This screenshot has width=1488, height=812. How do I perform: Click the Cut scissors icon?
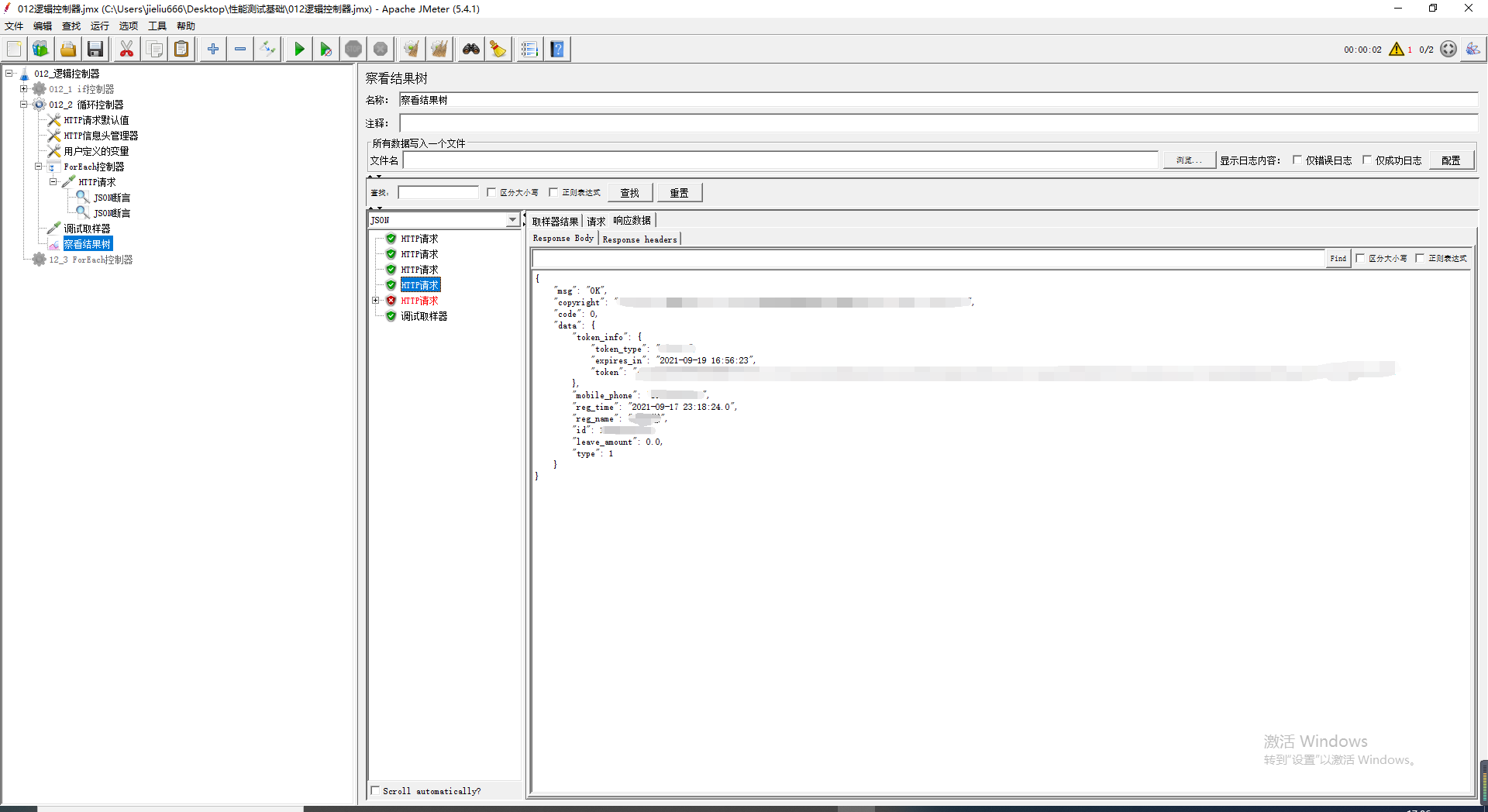pyautogui.click(x=126, y=49)
